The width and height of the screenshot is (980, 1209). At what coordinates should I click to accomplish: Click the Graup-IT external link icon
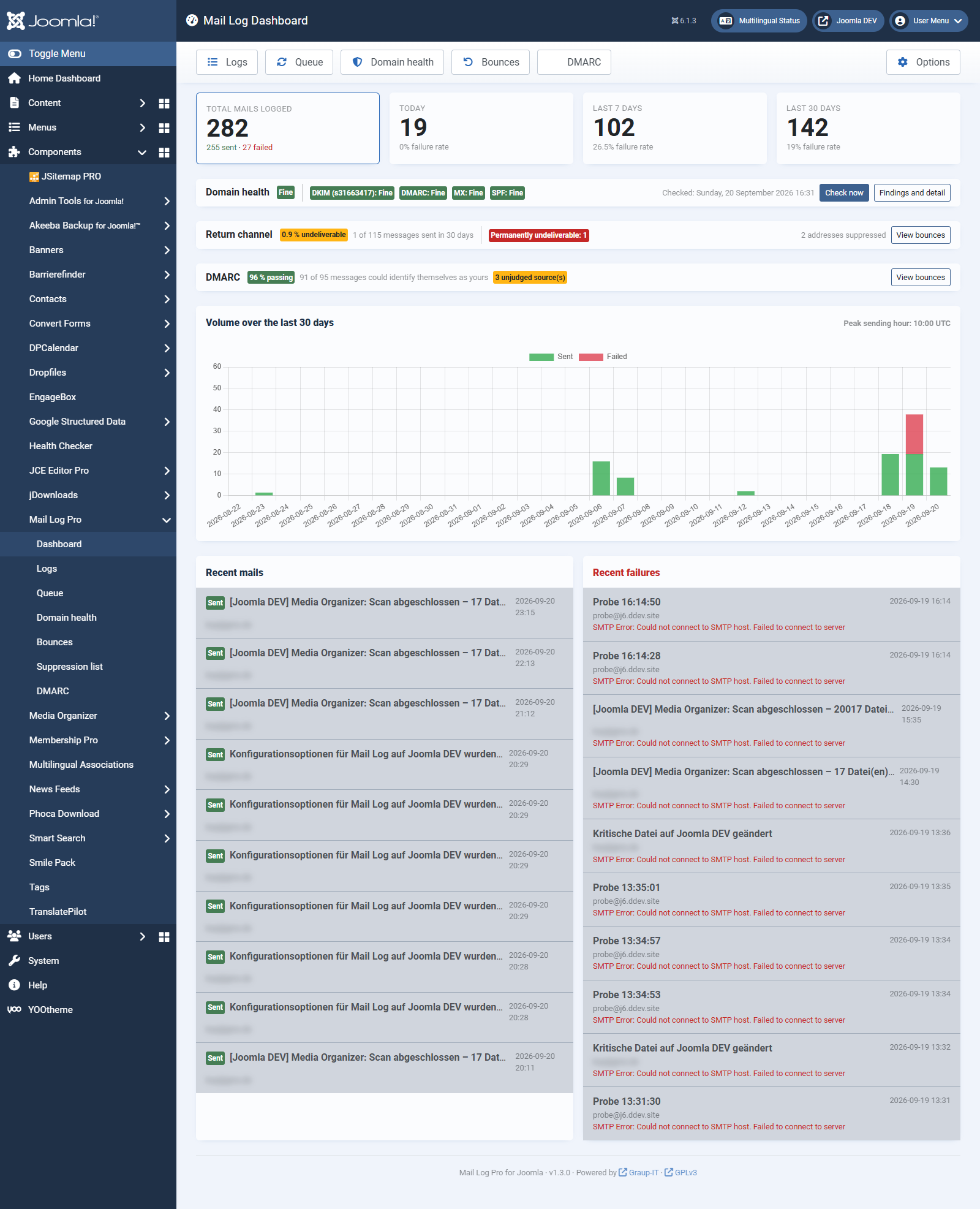pyautogui.click(x=623, y=1172)
